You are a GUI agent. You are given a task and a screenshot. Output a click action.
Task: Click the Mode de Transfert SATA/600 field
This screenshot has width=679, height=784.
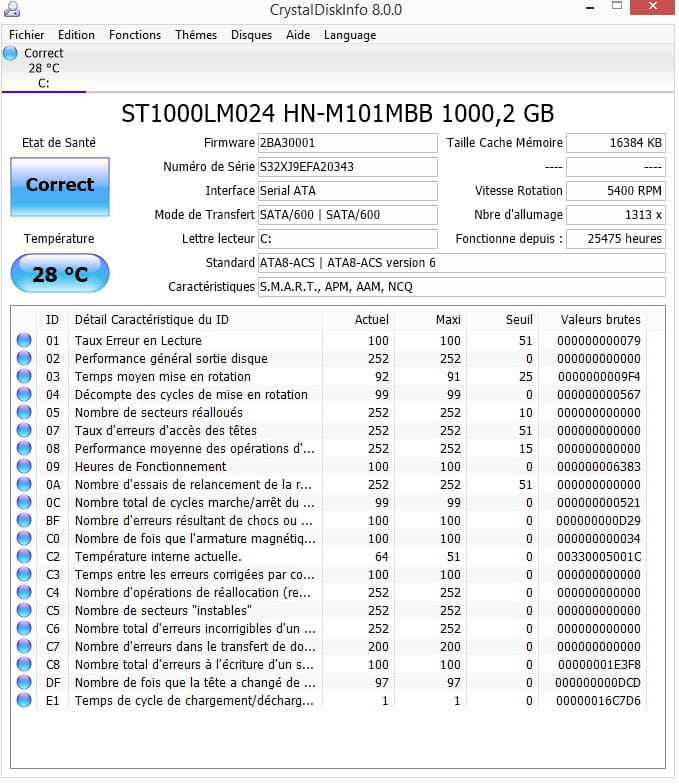348,215
